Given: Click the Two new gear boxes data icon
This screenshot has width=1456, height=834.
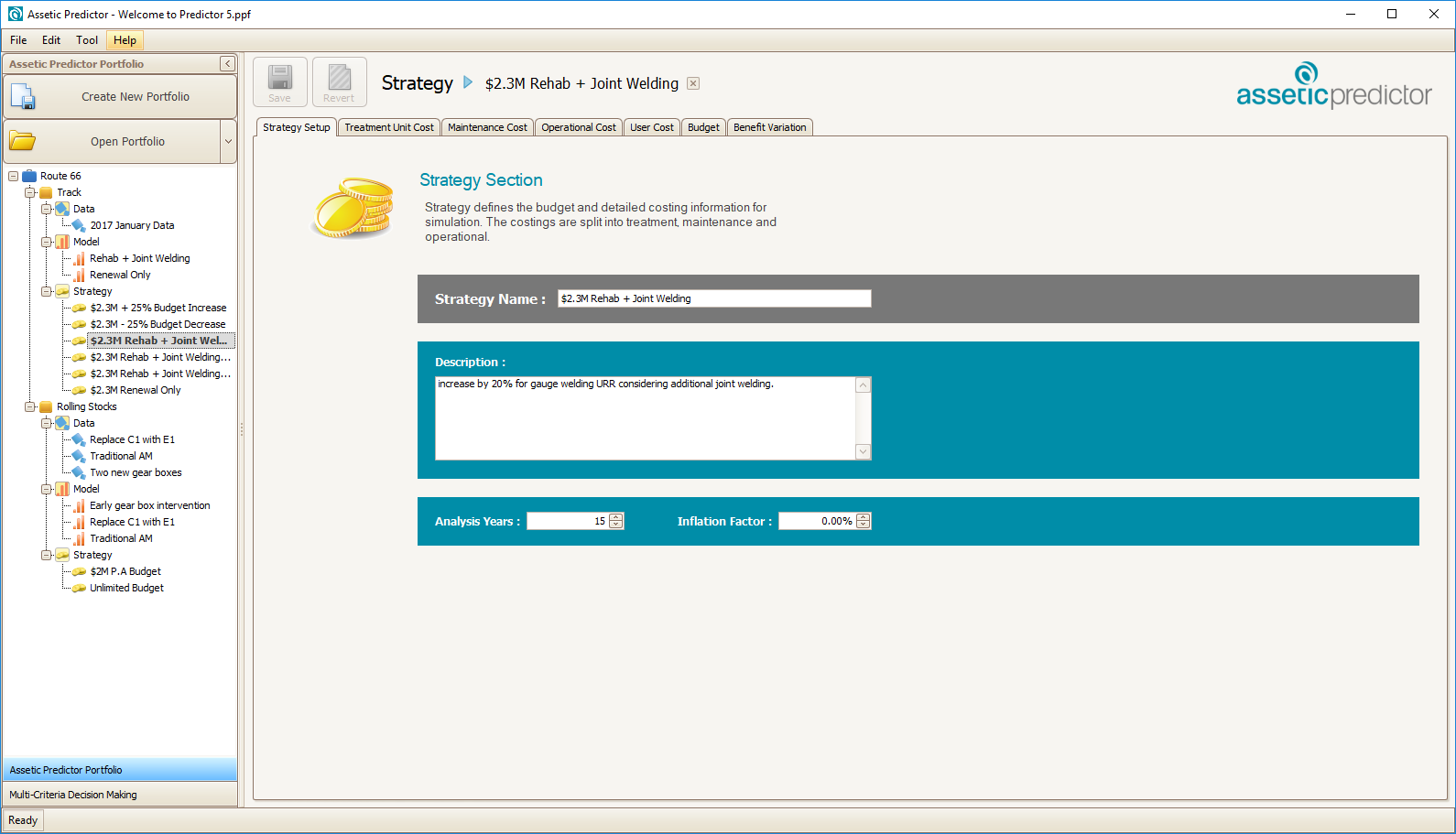Looking at the screenshot, I should coord(79,472).
